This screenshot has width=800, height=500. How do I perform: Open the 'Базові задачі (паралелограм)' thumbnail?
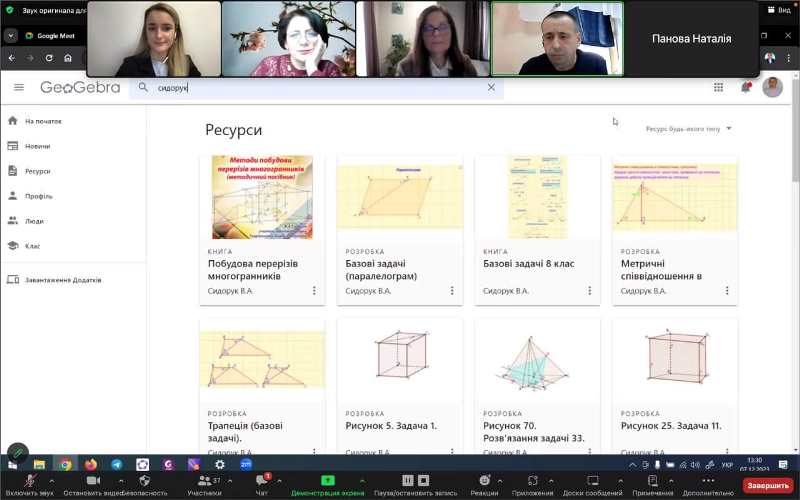click(x=399, y=197)
